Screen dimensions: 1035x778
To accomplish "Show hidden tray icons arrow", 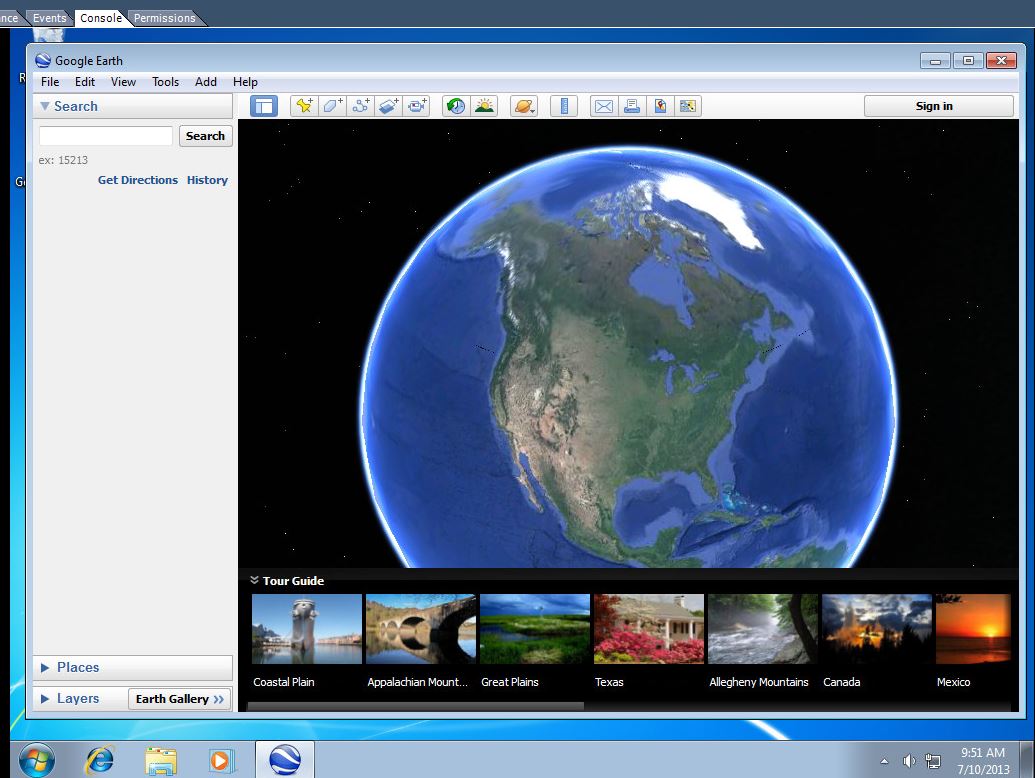I will [x=884, y=762].
